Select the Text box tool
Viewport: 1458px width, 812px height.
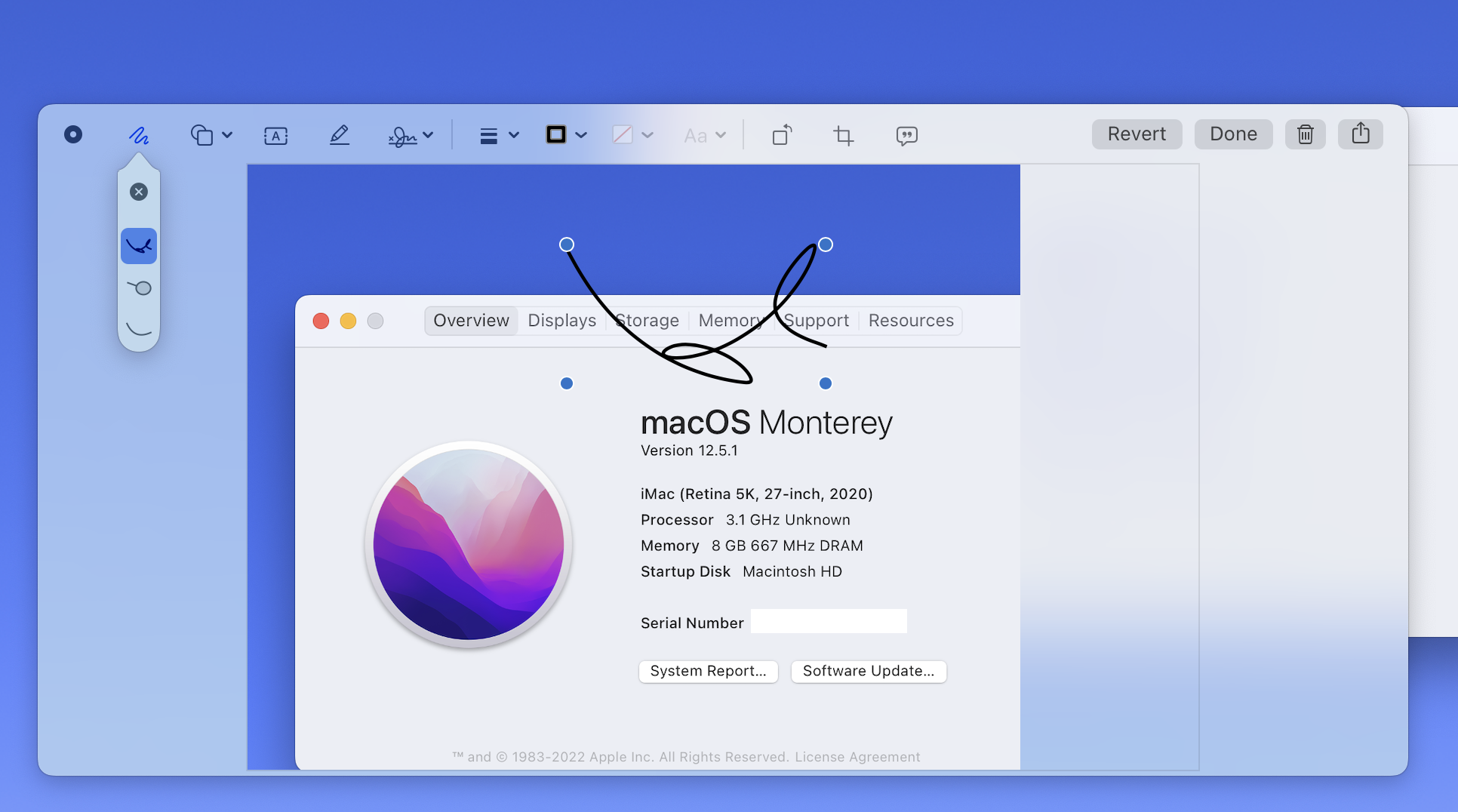tap(276, 136)
